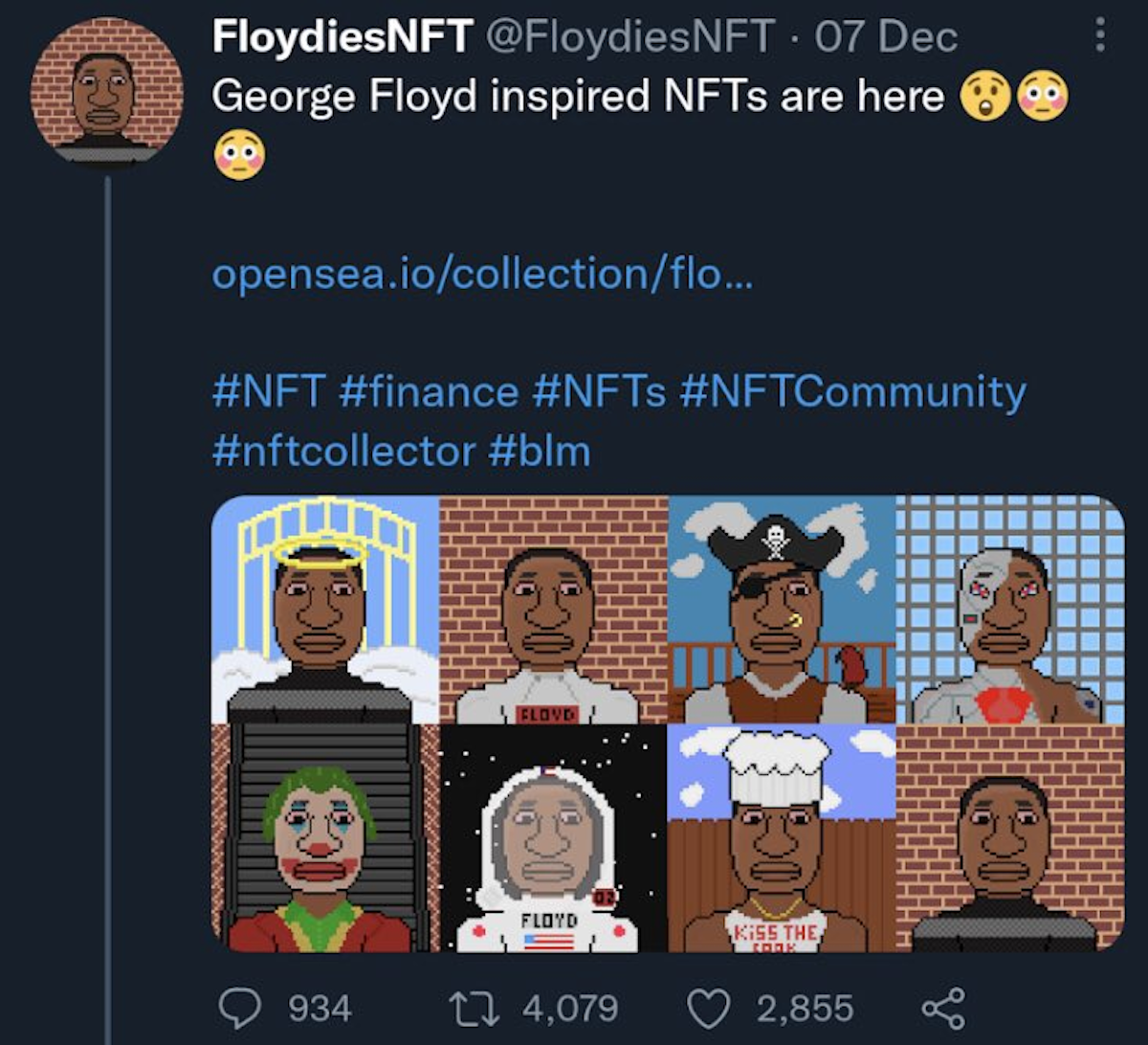Viewport: 1148px width, 1045px height.
Task: Click the reply speech bubble icon
Action: [x=236, y=1008]
